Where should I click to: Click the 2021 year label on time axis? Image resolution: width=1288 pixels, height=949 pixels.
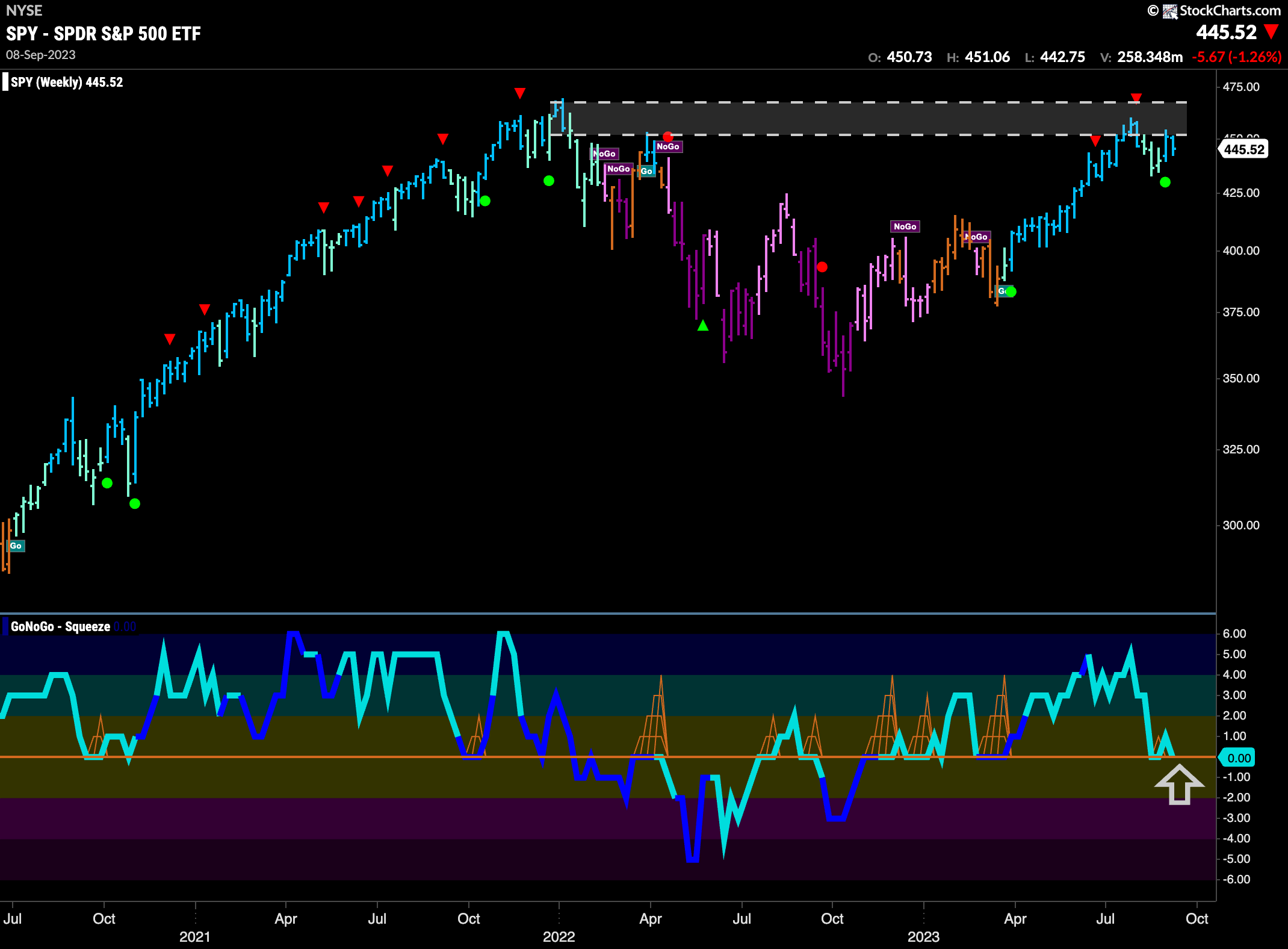coord(195,937)
